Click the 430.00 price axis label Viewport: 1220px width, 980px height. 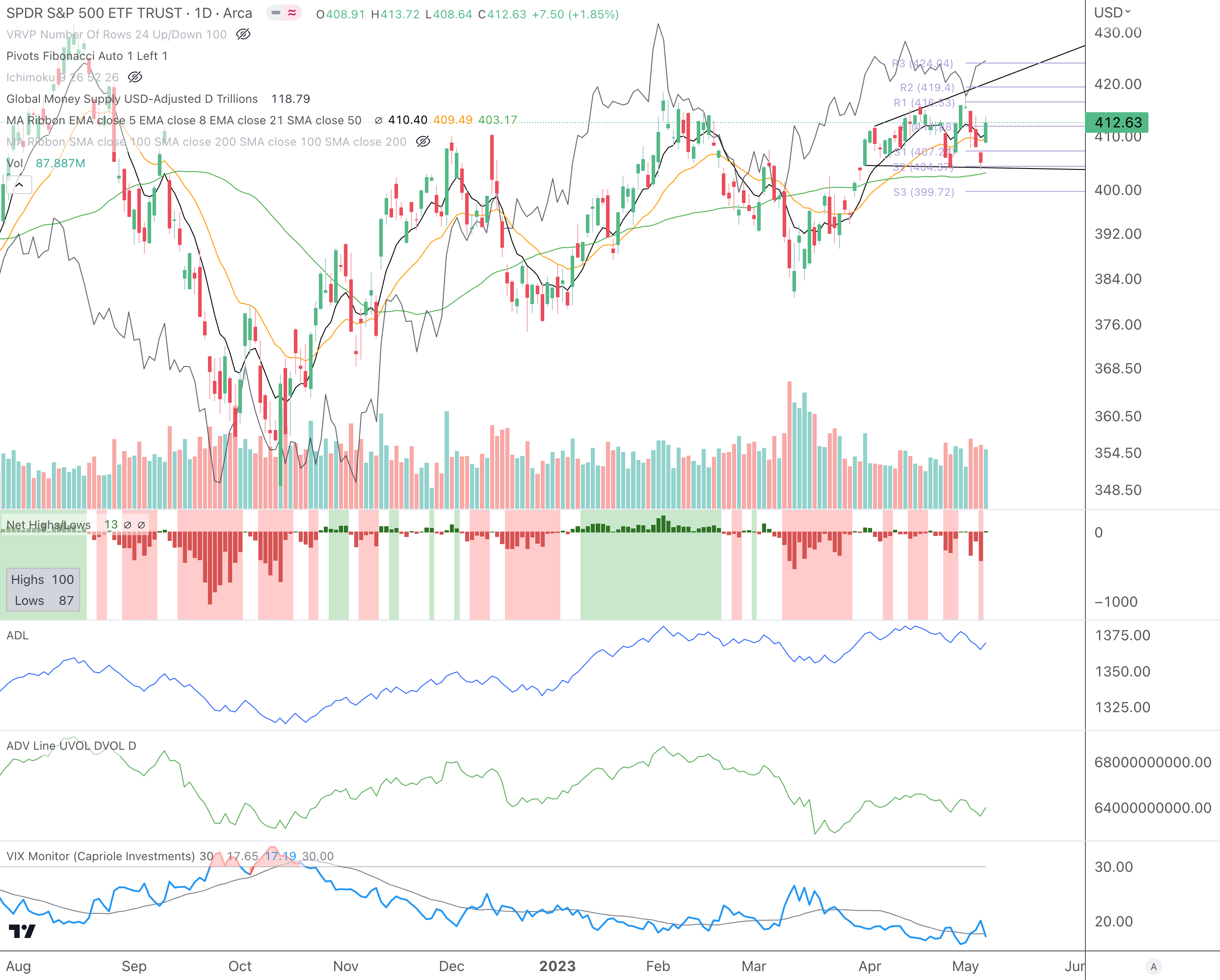click(x=1118, y=33)
